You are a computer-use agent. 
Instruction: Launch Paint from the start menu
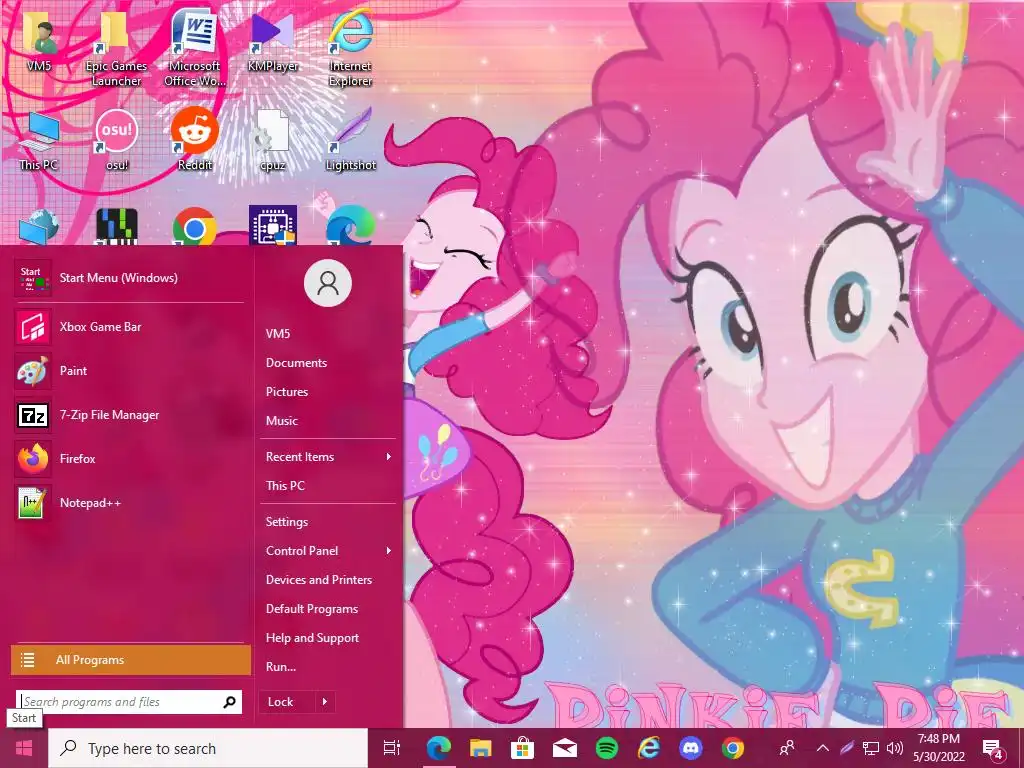pos(129,370)
